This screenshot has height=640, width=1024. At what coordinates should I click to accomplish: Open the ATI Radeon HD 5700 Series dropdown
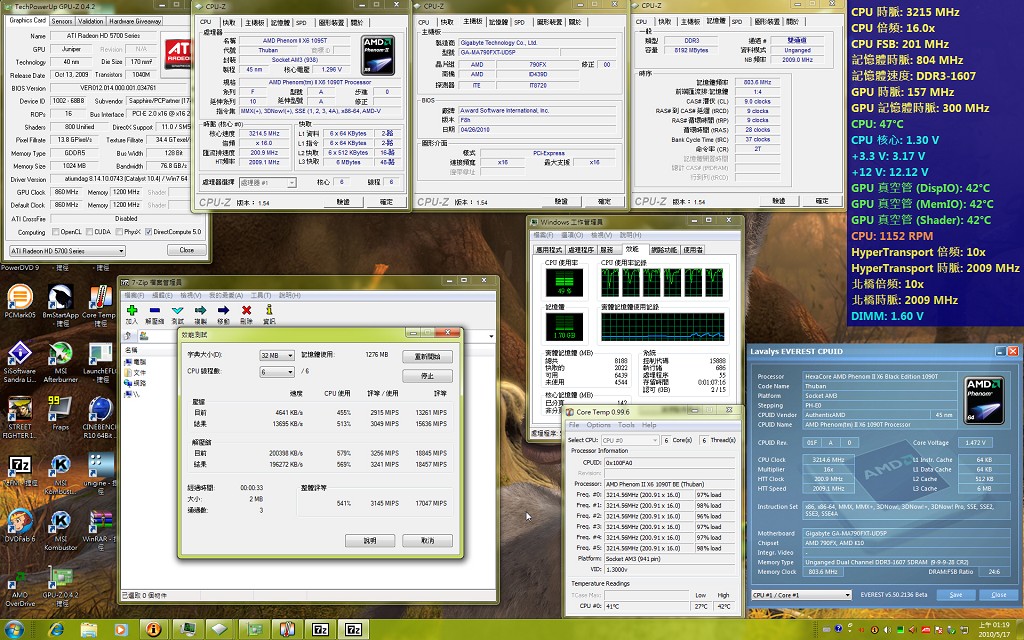67,251
